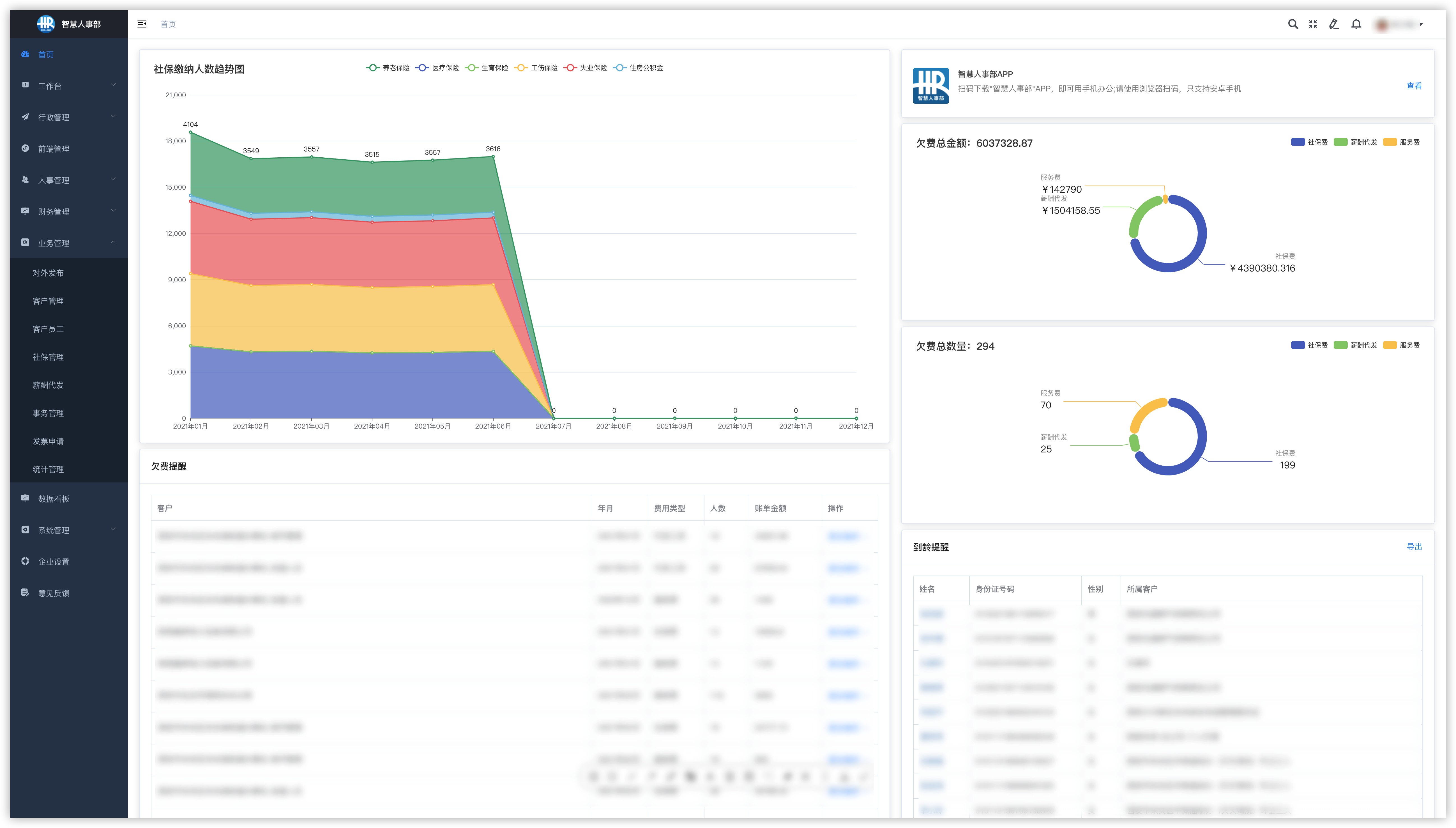Click the 首页 breadcrumb tab
This screenshot has height=828, width=1456.
(x=168, y=24)
